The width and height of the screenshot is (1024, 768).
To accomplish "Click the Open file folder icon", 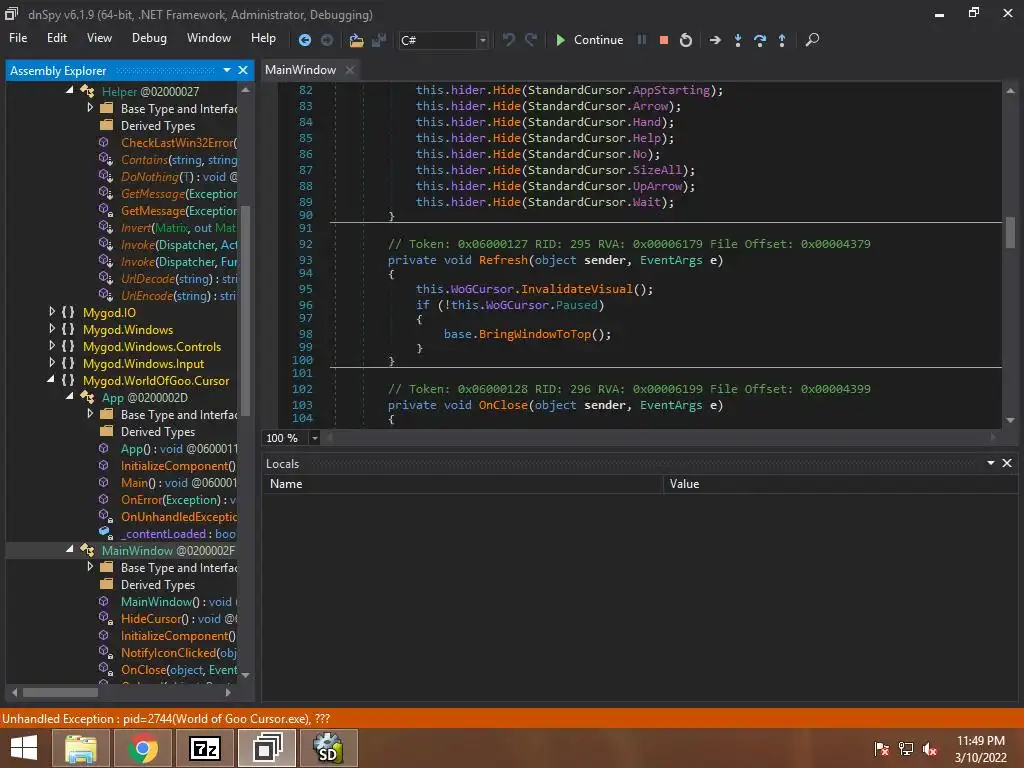I will [x=356, y=40].
